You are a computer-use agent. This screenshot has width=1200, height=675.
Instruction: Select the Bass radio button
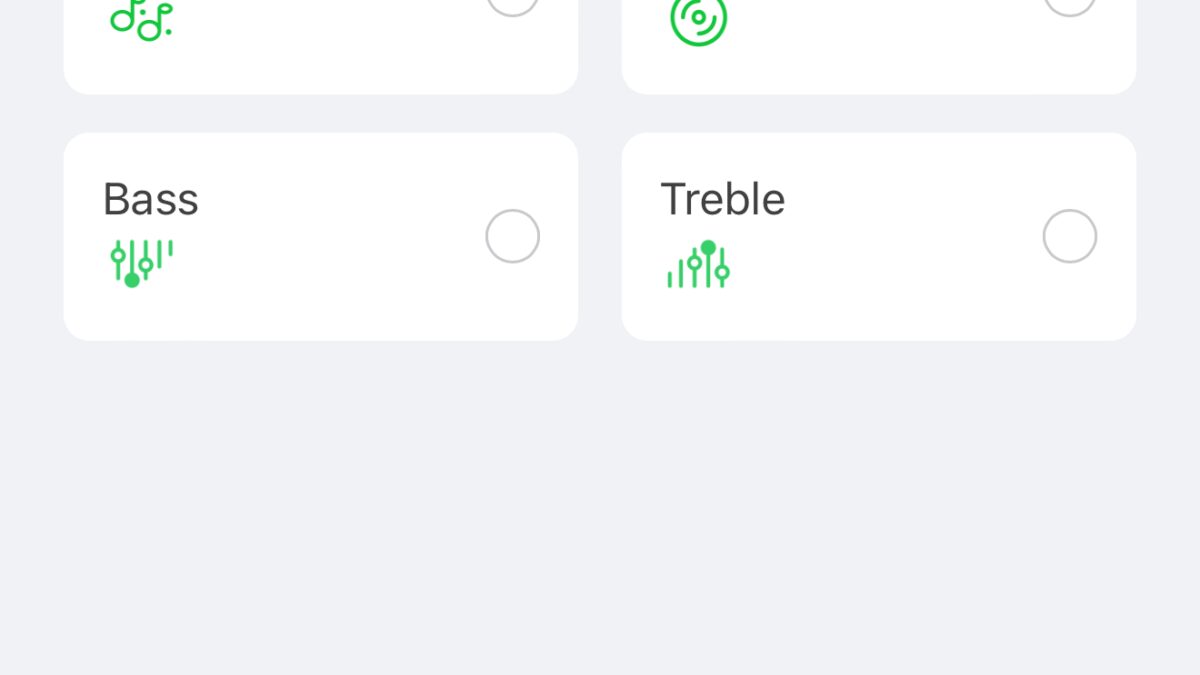coord(512,236)
